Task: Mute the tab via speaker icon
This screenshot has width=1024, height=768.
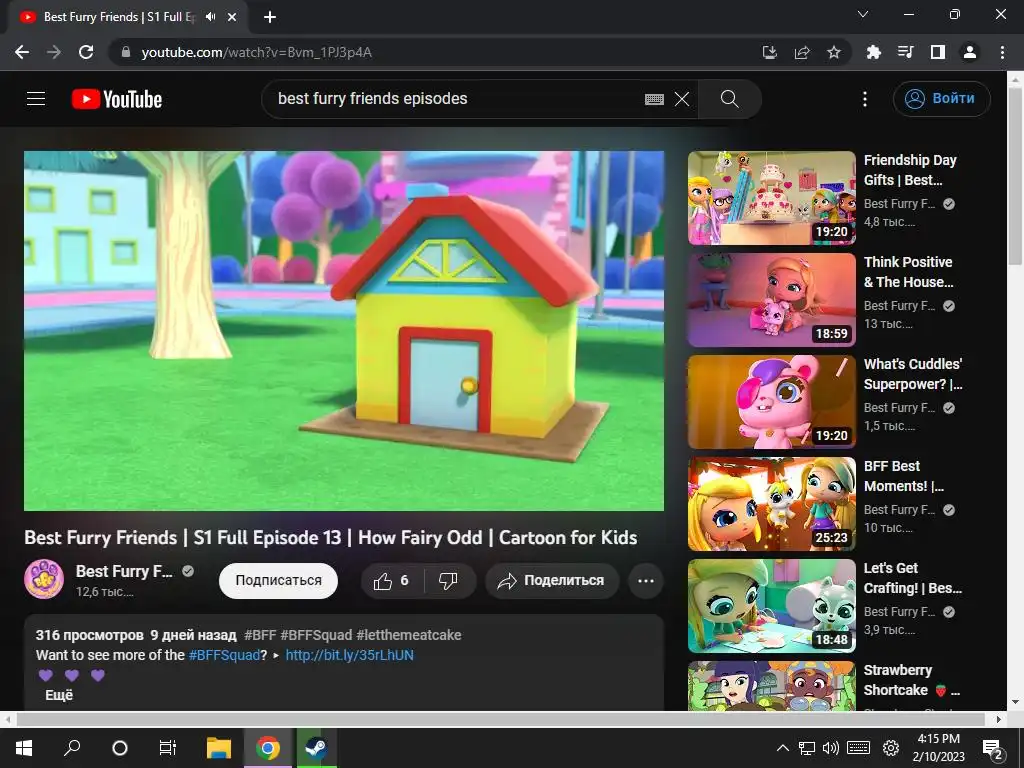Action: (210, 17)
